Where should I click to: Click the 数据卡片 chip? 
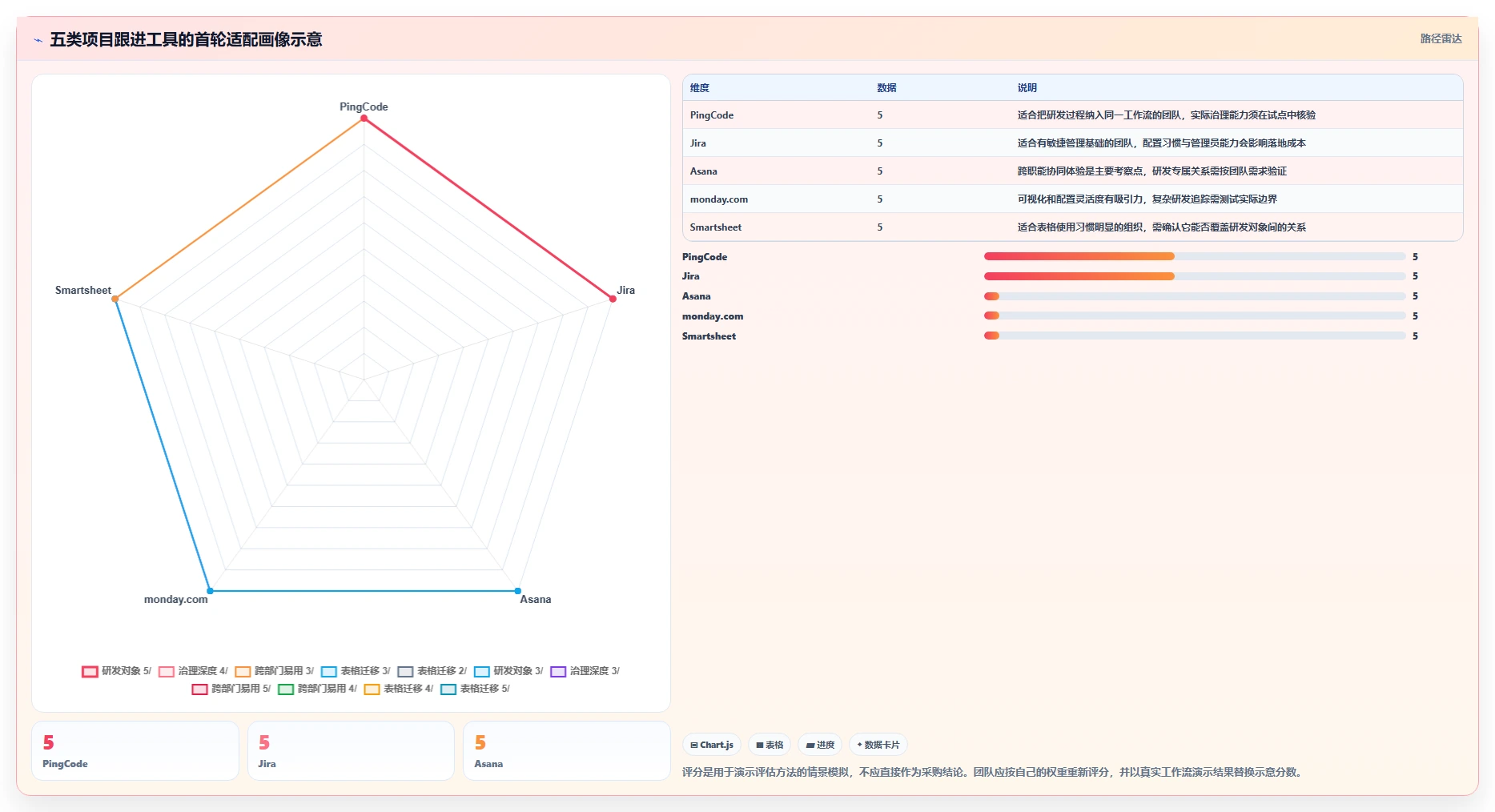click(878, 745)
